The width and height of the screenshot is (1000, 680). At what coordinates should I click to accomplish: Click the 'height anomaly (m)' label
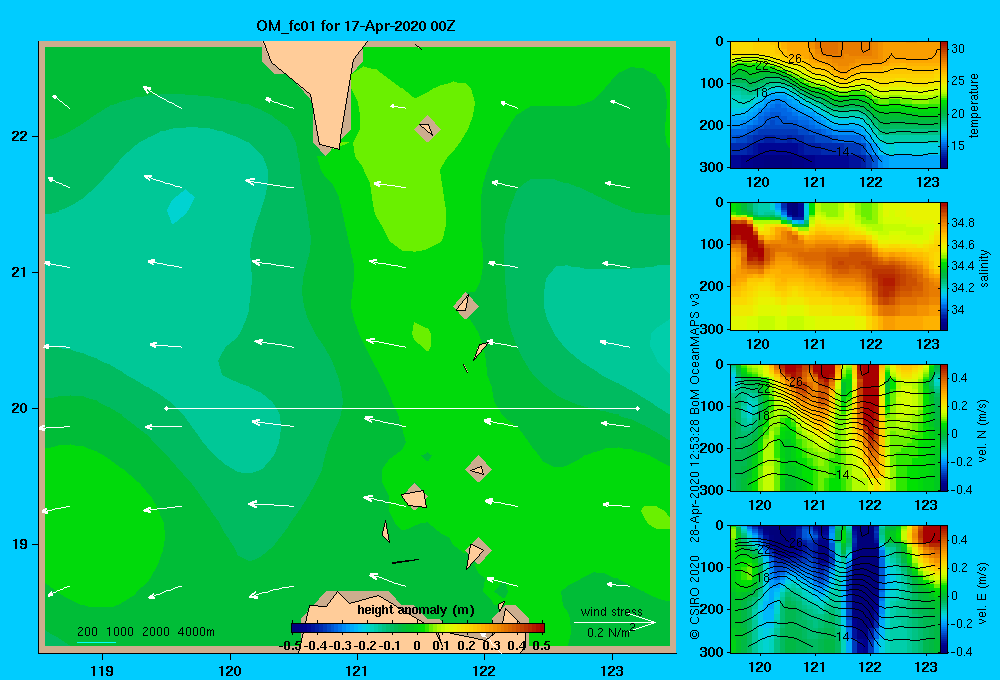[x=416, y=610]
